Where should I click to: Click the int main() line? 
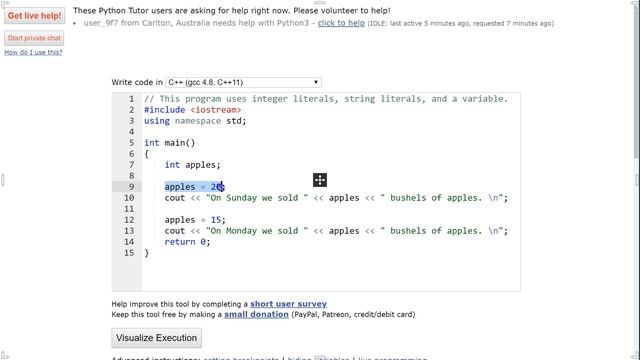[x=170, y=143]
